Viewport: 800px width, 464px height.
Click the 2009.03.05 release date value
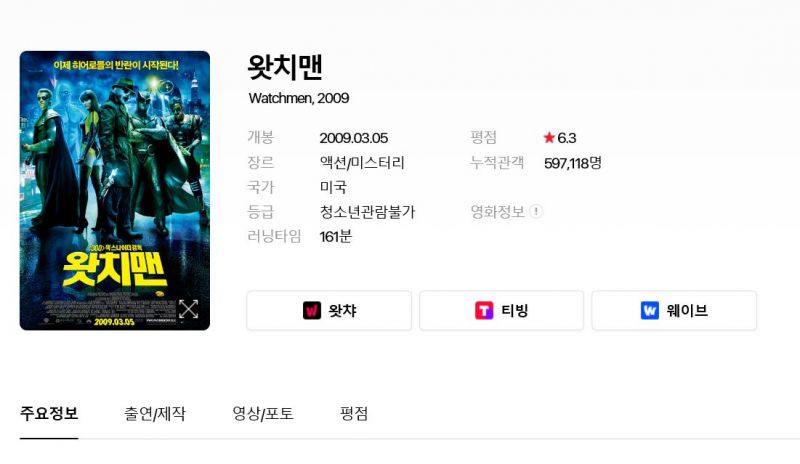354,138
